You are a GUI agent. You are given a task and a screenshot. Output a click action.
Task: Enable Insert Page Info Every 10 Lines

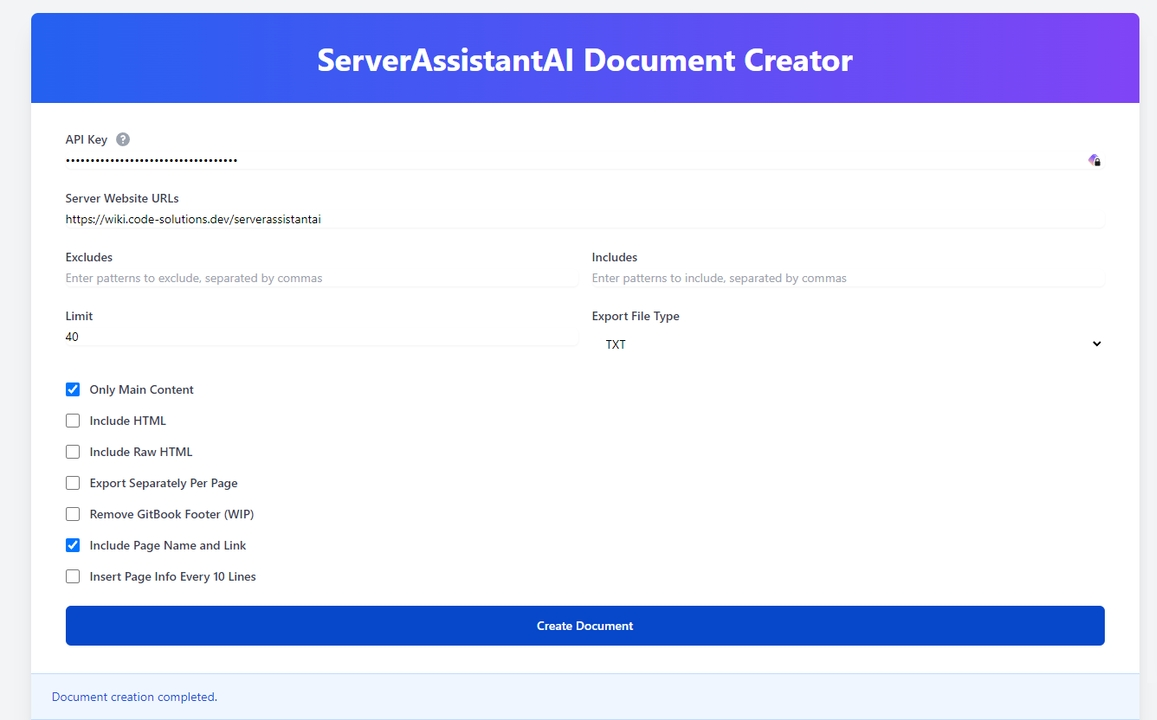coord(73,576)
